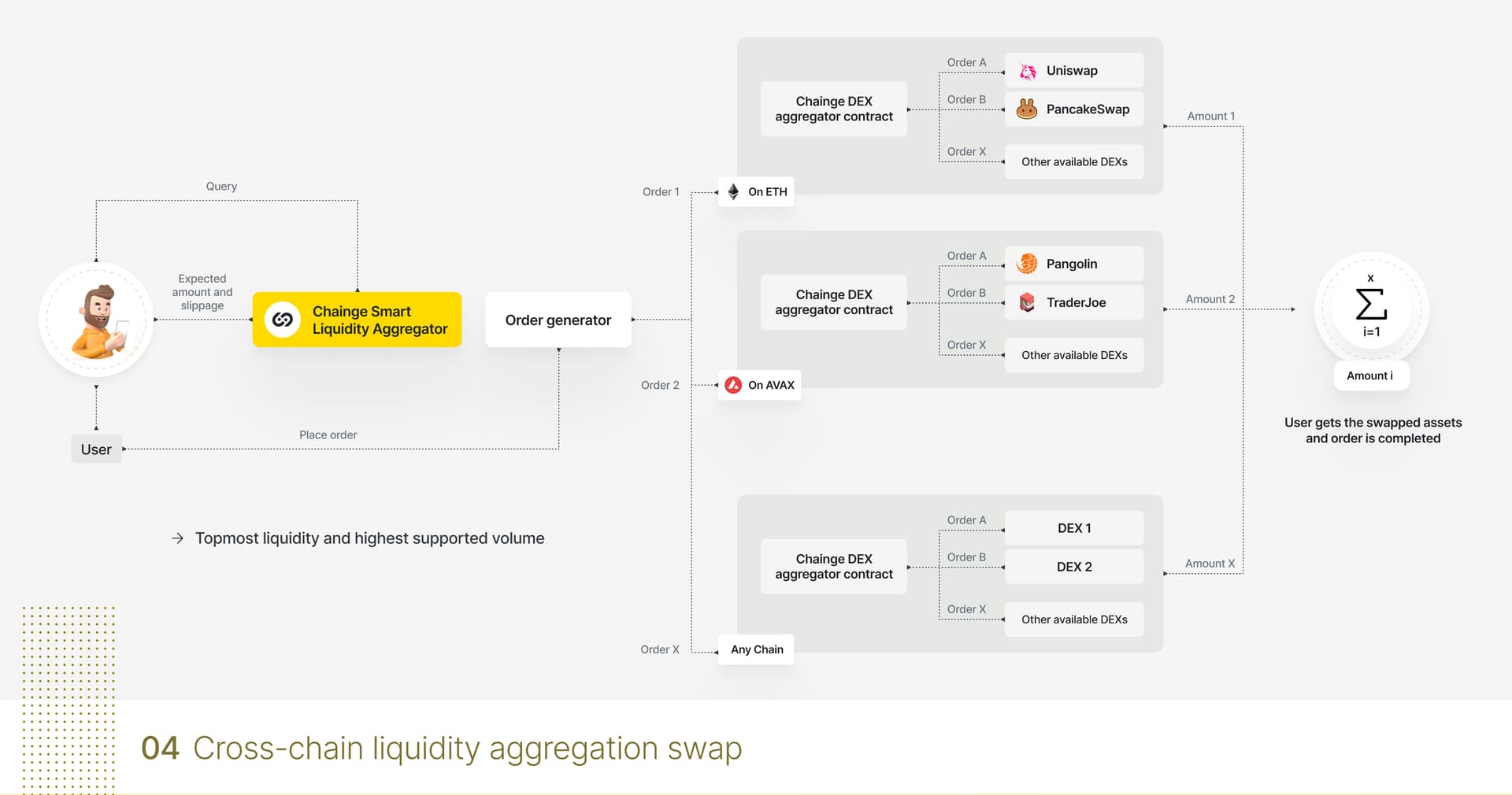Click the Pangolin orange icon

[1027, 264]
